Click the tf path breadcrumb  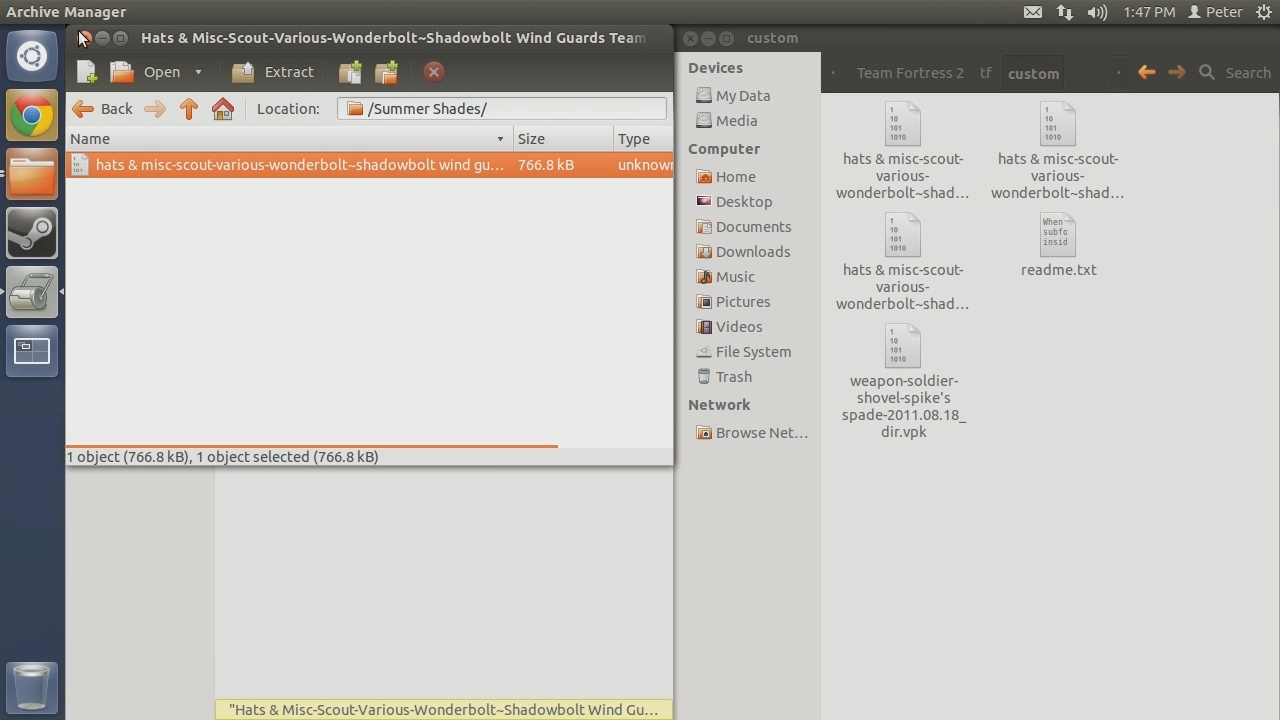click(986, 73)
